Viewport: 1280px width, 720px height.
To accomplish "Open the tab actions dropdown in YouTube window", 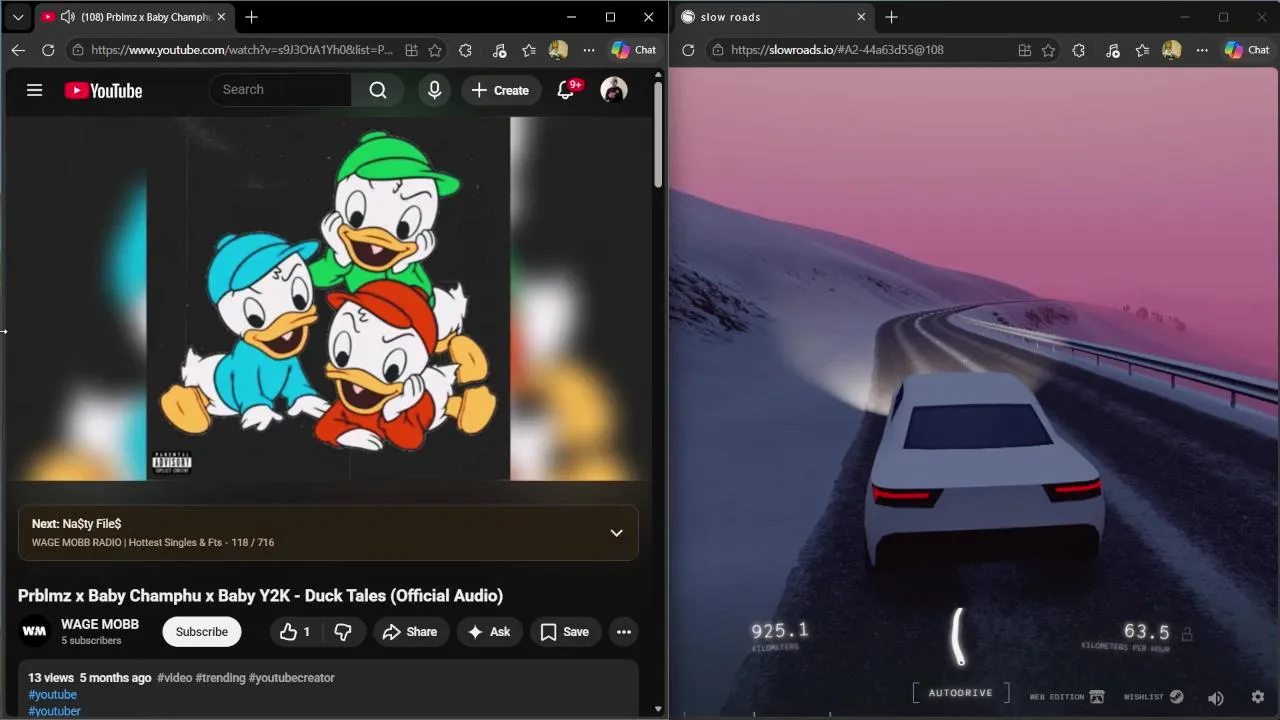I will pyautogui.click(x=18, y=17).
